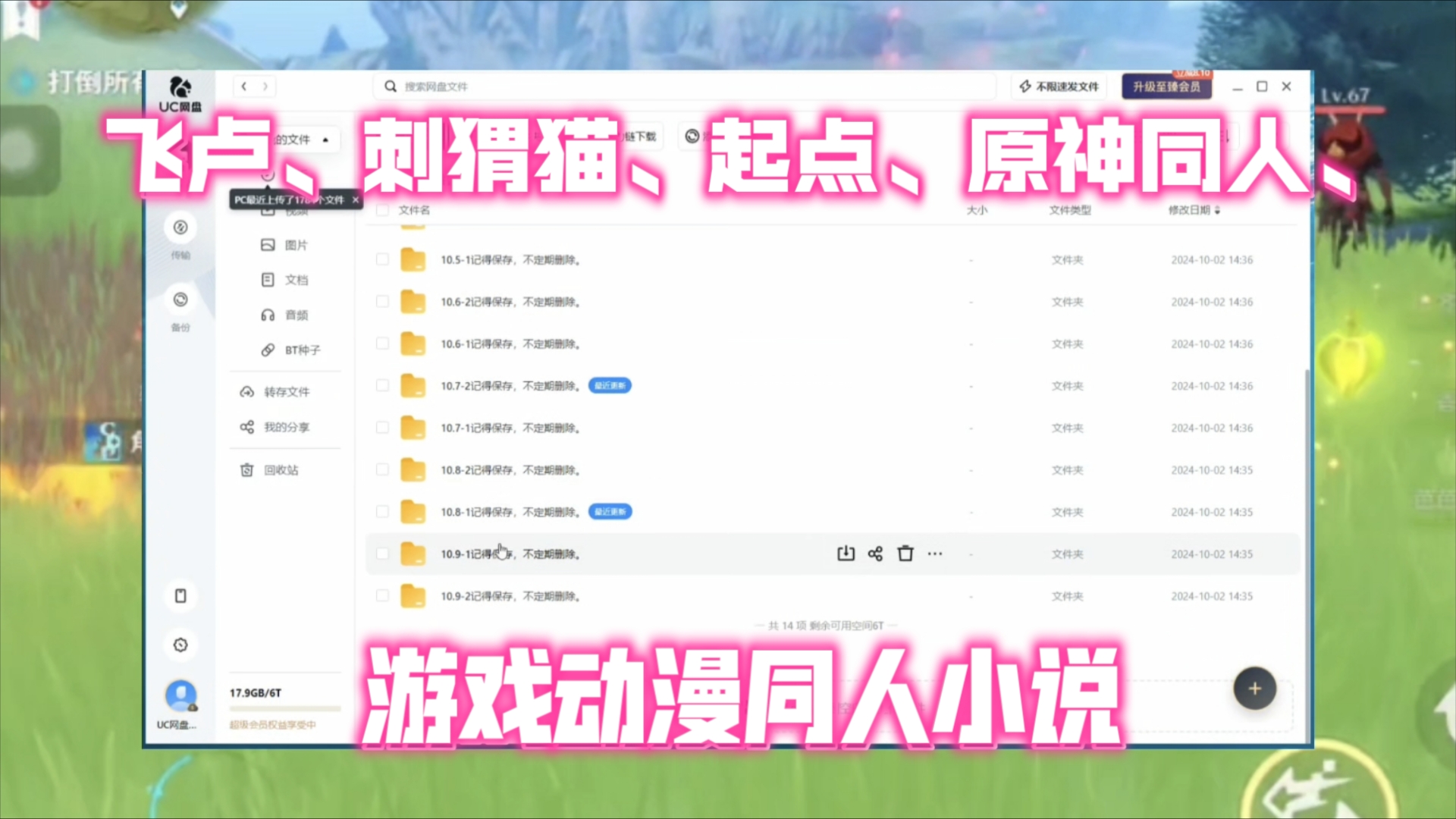Click the user avatar icon
The image size is (1456, 819).
pyautogui.click(x=180, y=695)
